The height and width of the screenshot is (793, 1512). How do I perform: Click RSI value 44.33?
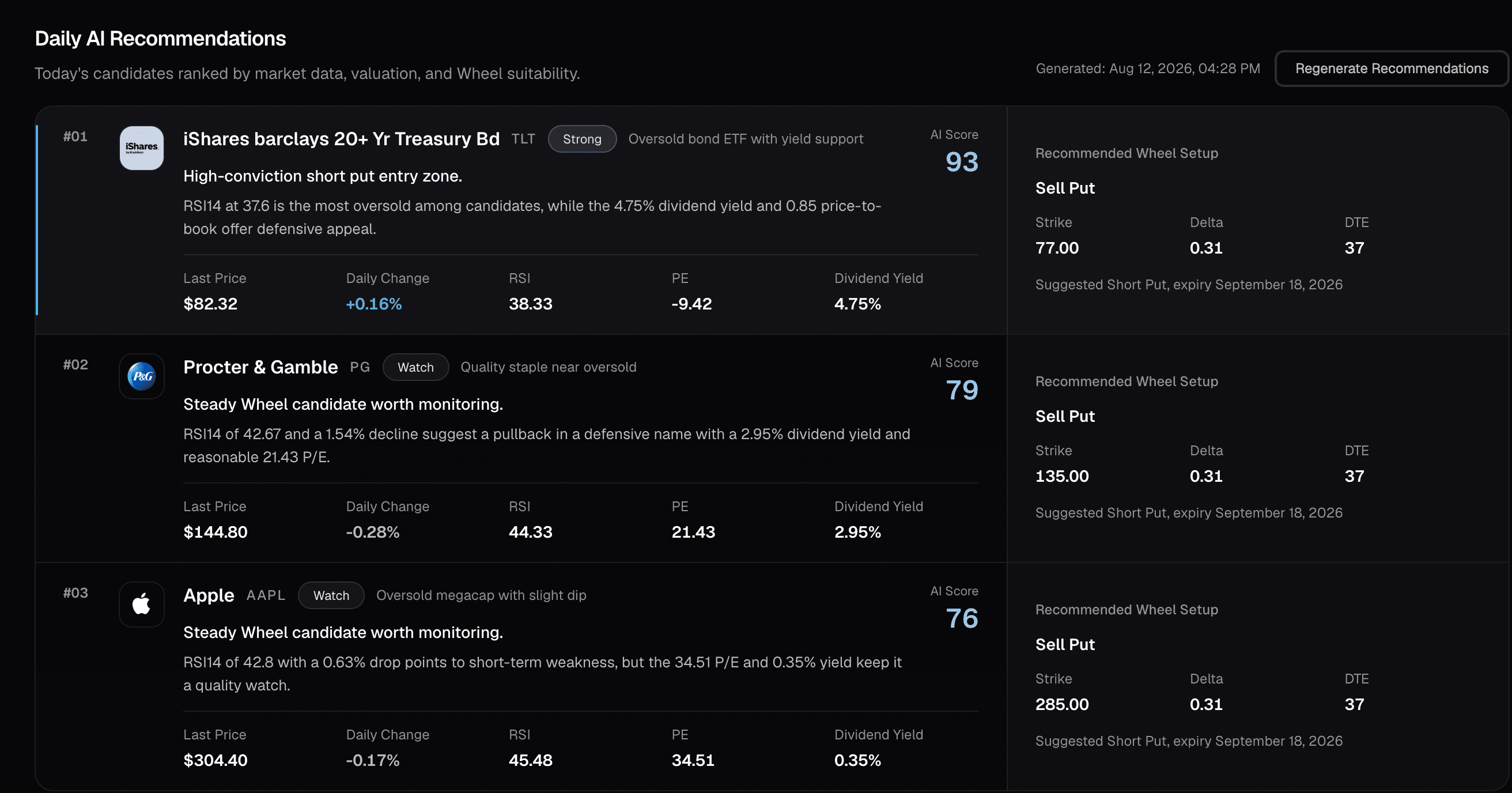tap(531, 533)
